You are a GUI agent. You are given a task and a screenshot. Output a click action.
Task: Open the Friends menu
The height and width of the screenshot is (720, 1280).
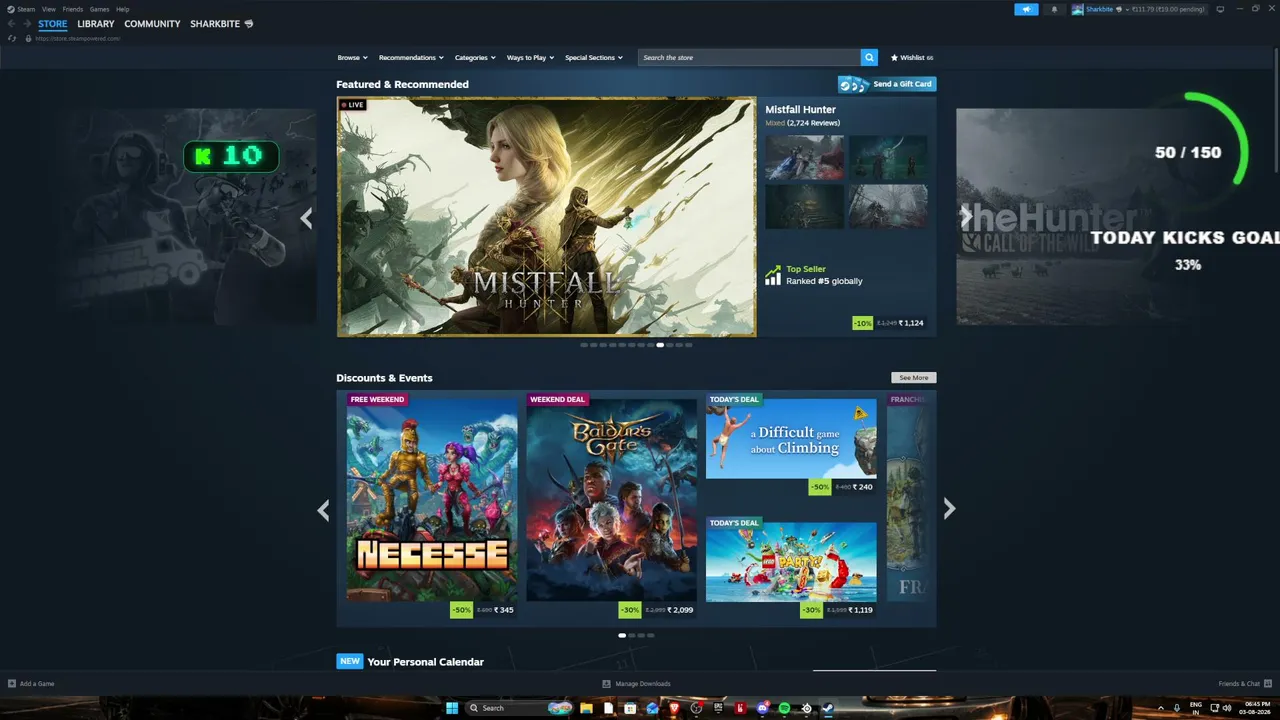point(73,9)
